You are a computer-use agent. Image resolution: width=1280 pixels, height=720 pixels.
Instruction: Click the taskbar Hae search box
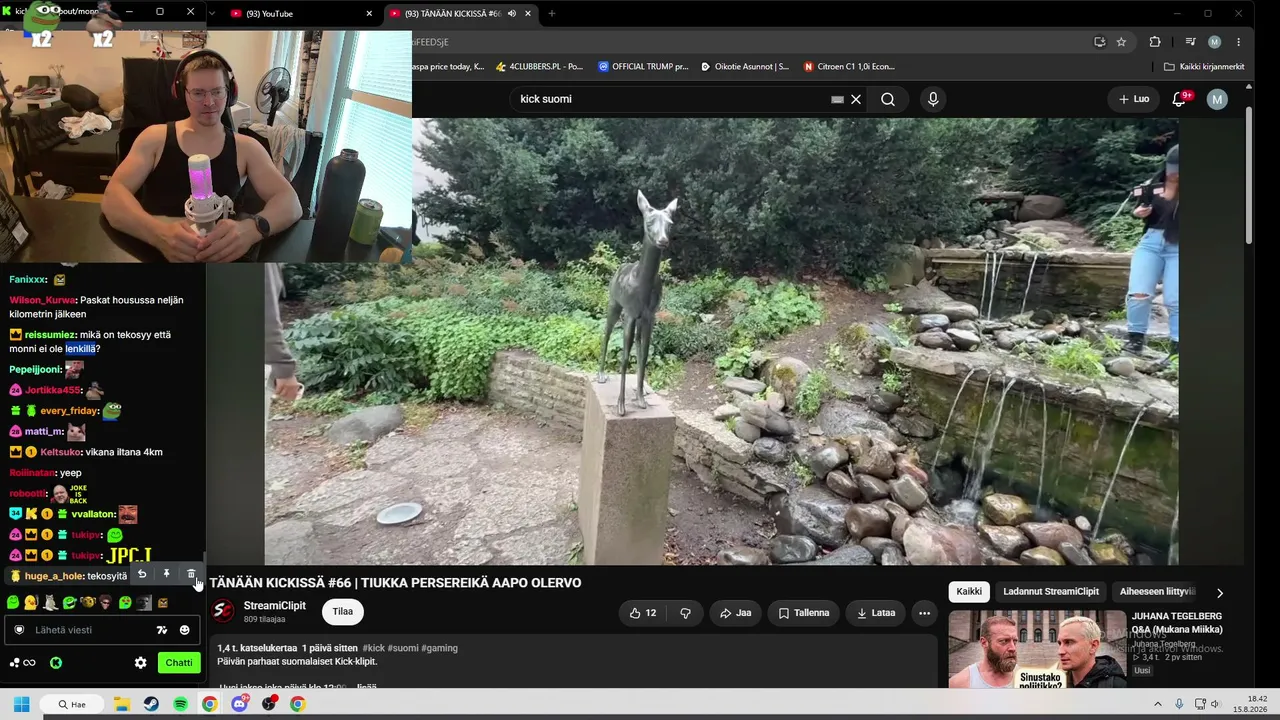pyautogui.click(x=72, y=704)
